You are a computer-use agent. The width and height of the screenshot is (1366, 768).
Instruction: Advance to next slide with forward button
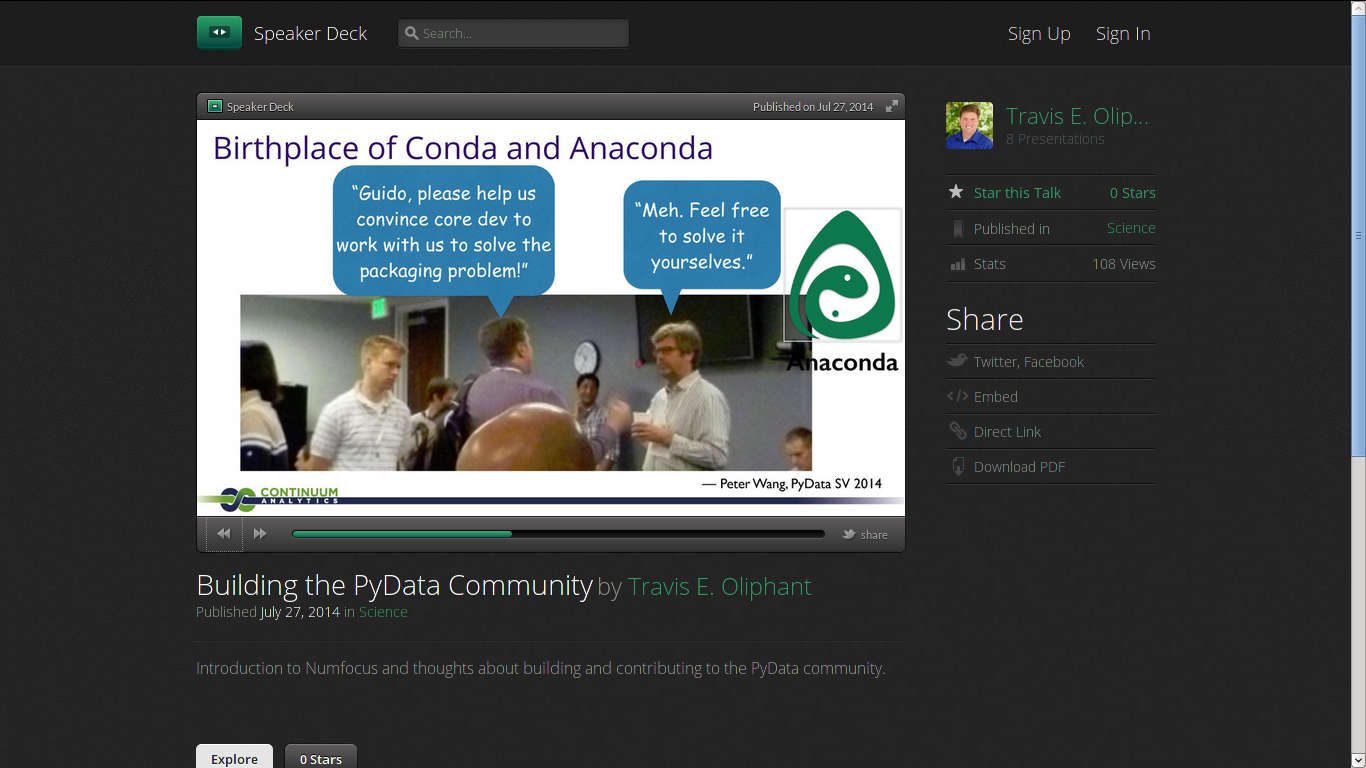260,534
